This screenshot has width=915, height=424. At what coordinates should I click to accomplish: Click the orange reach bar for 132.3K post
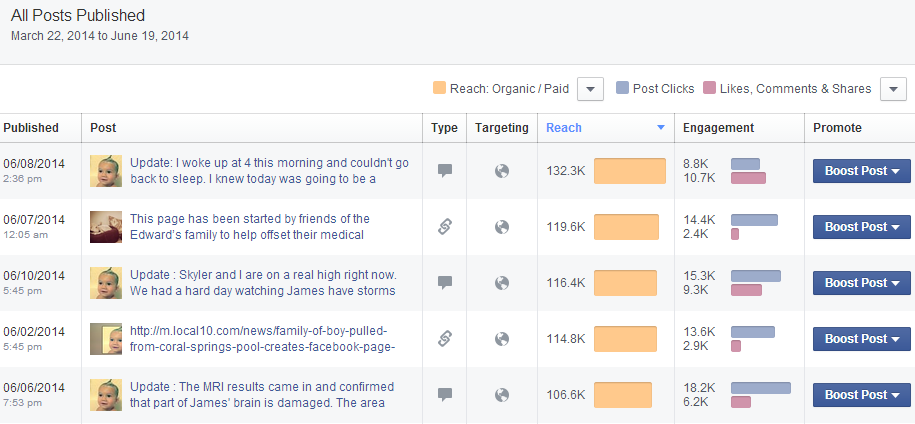pos(629,171)
